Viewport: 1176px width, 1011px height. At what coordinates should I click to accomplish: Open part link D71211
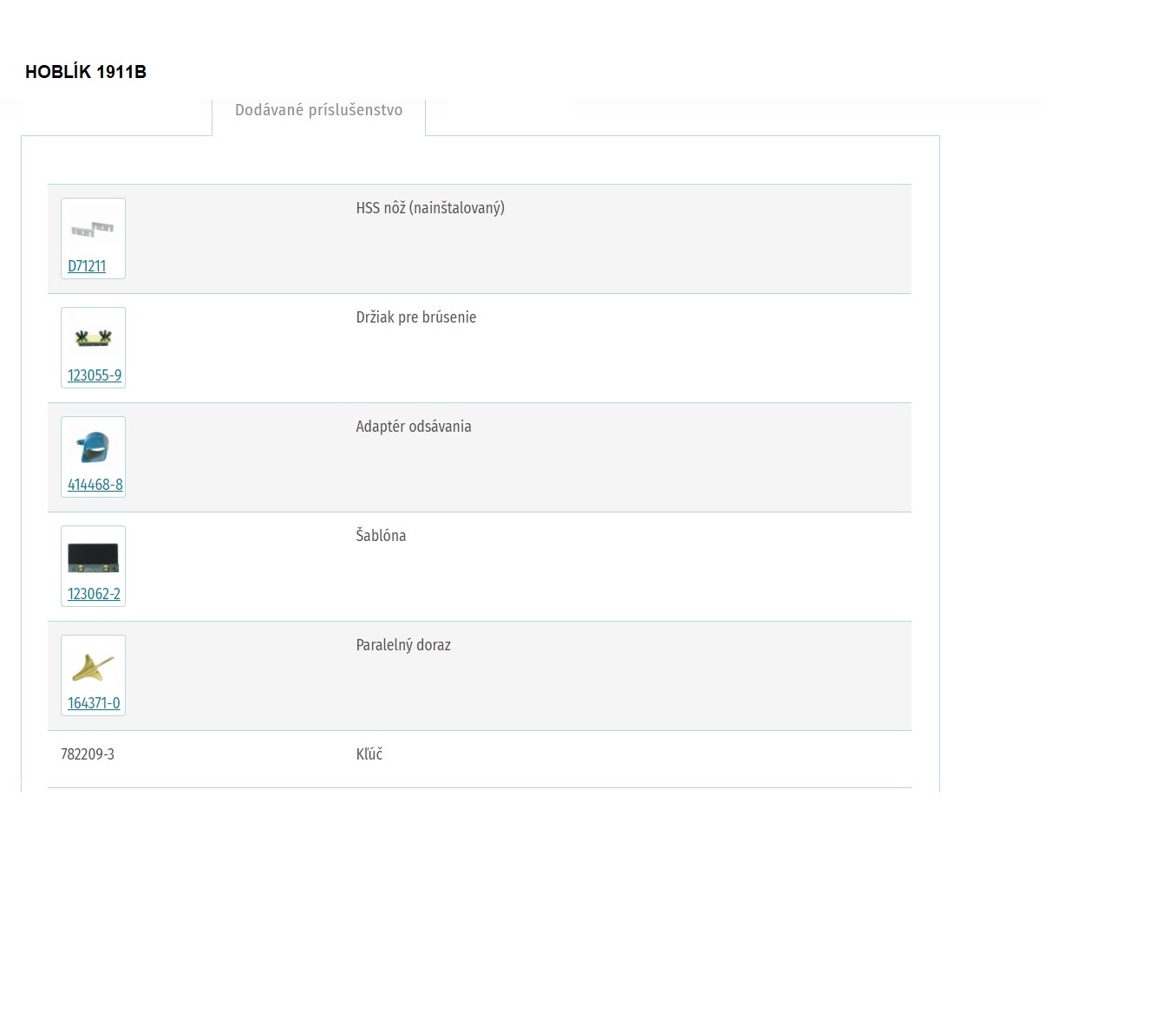[87, 266]
